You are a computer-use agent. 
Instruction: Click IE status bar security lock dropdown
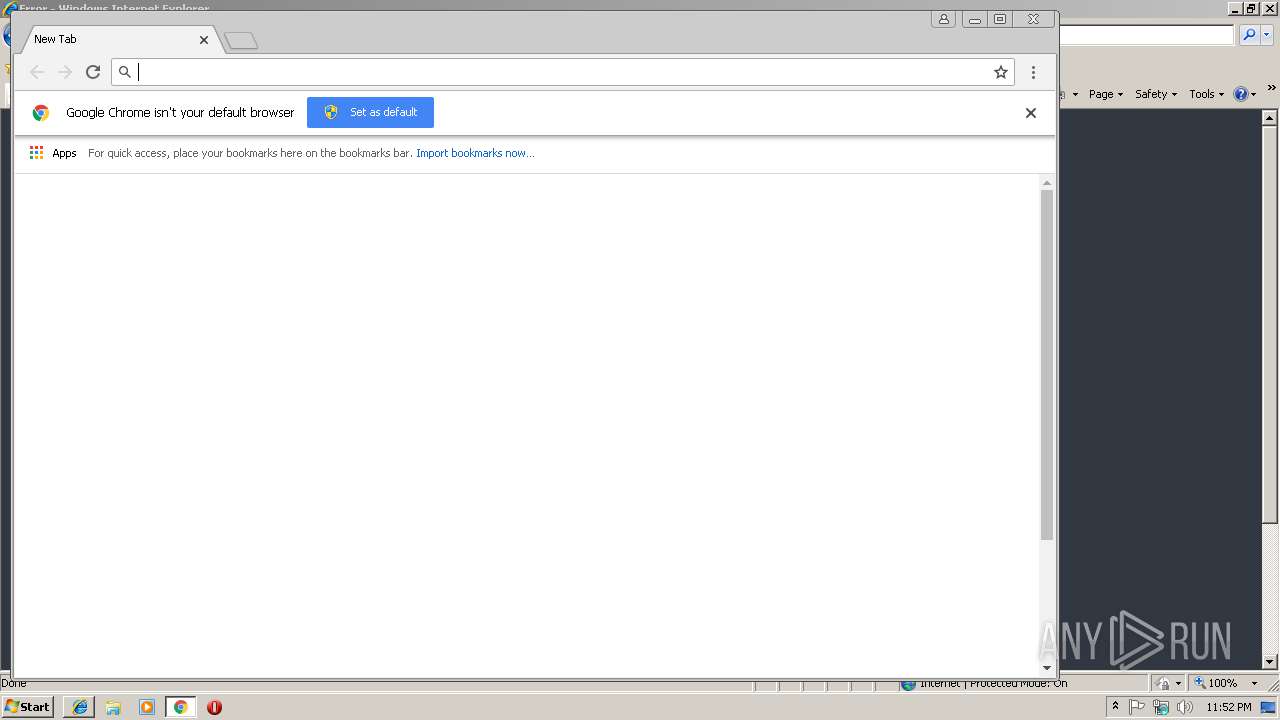1169,683
